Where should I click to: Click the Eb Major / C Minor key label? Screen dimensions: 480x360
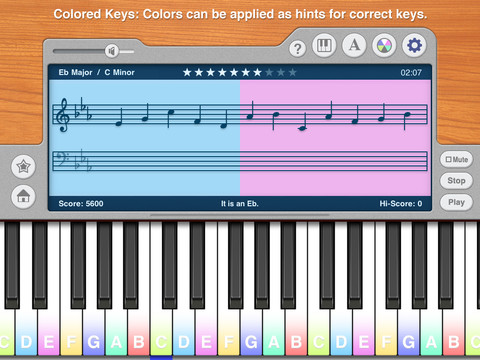point(97,72)
